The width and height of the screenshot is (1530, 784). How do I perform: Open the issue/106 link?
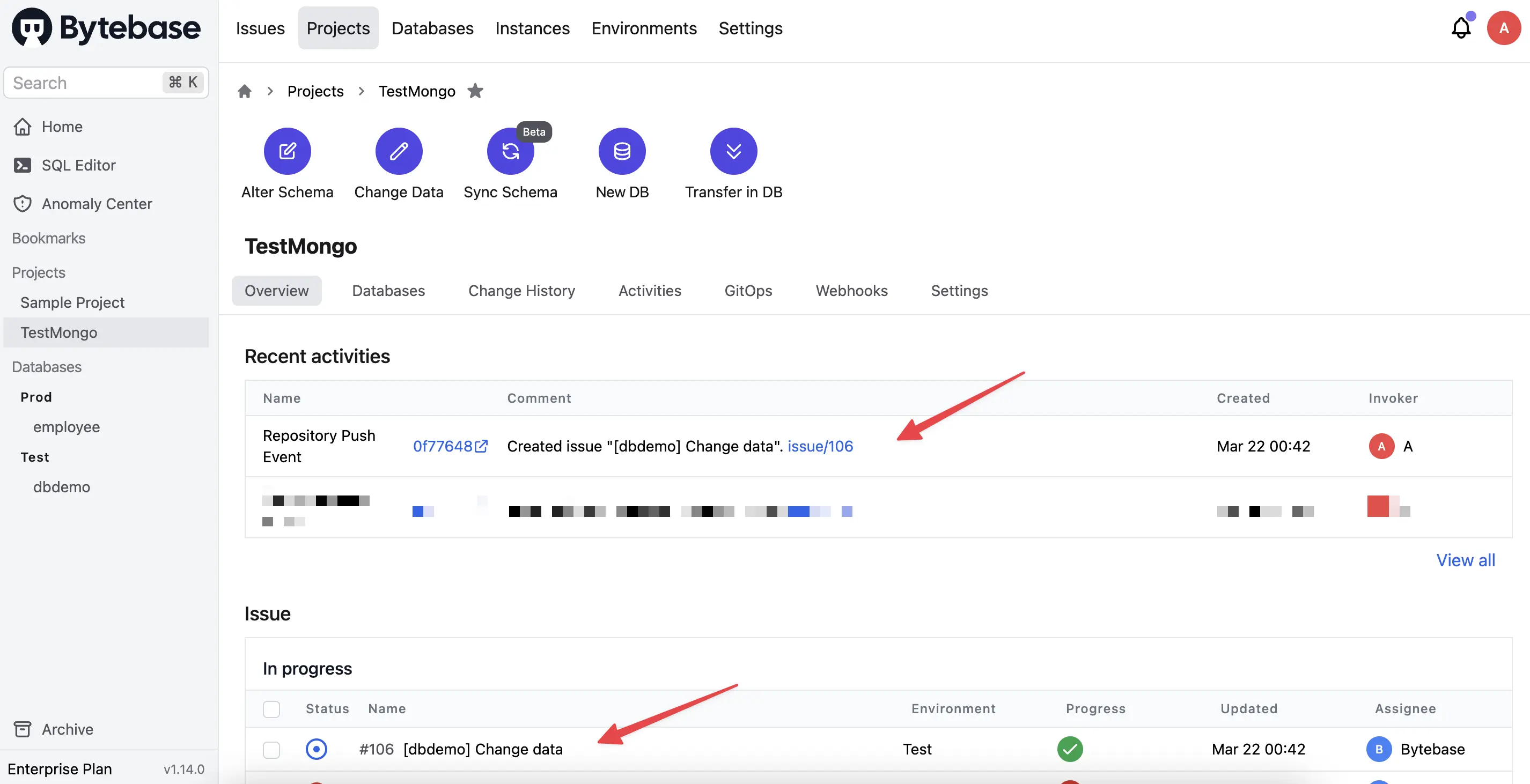(820, 446)
